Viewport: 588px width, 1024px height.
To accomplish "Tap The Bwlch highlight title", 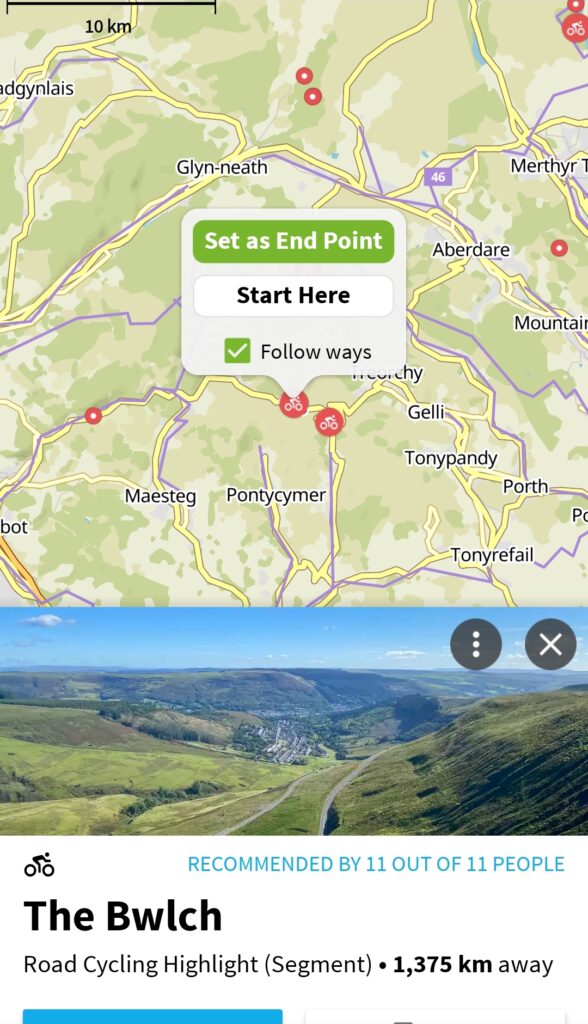I will pos(123,916).
